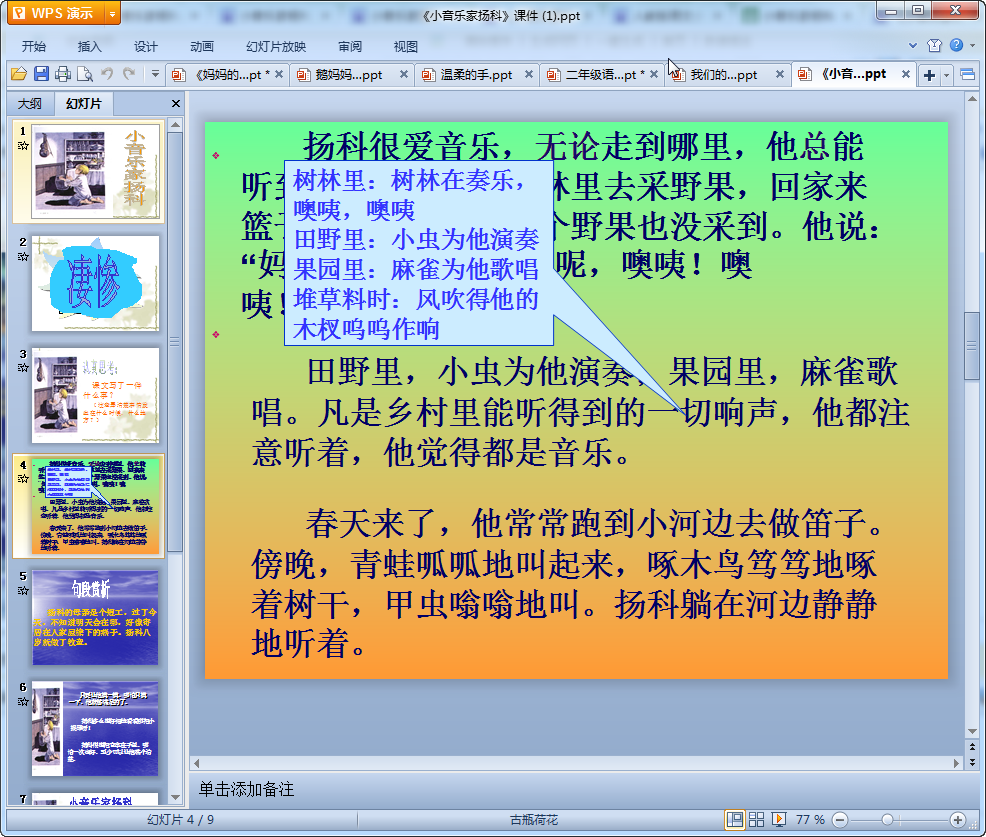986x837 pixels.
Task: Open the folder icon in the quick toolbar
Action: [19, 74]
